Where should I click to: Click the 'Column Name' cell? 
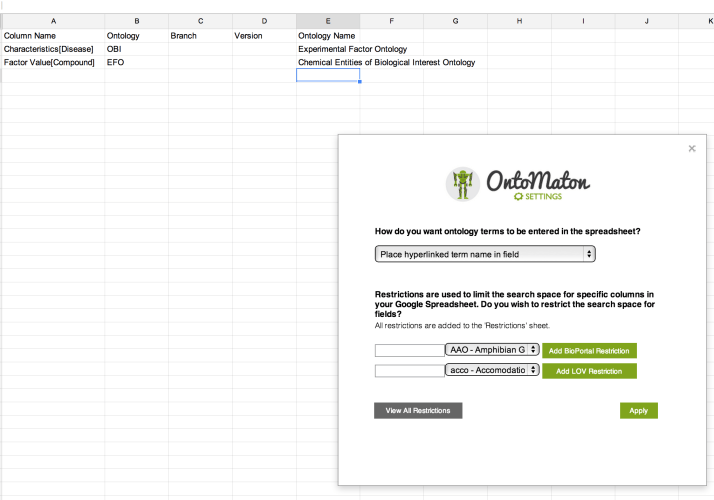pos(53,36)
